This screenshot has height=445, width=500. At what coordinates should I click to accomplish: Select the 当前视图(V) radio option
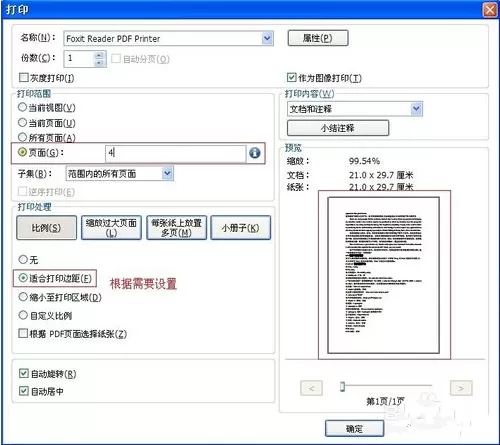coord(22,107)
